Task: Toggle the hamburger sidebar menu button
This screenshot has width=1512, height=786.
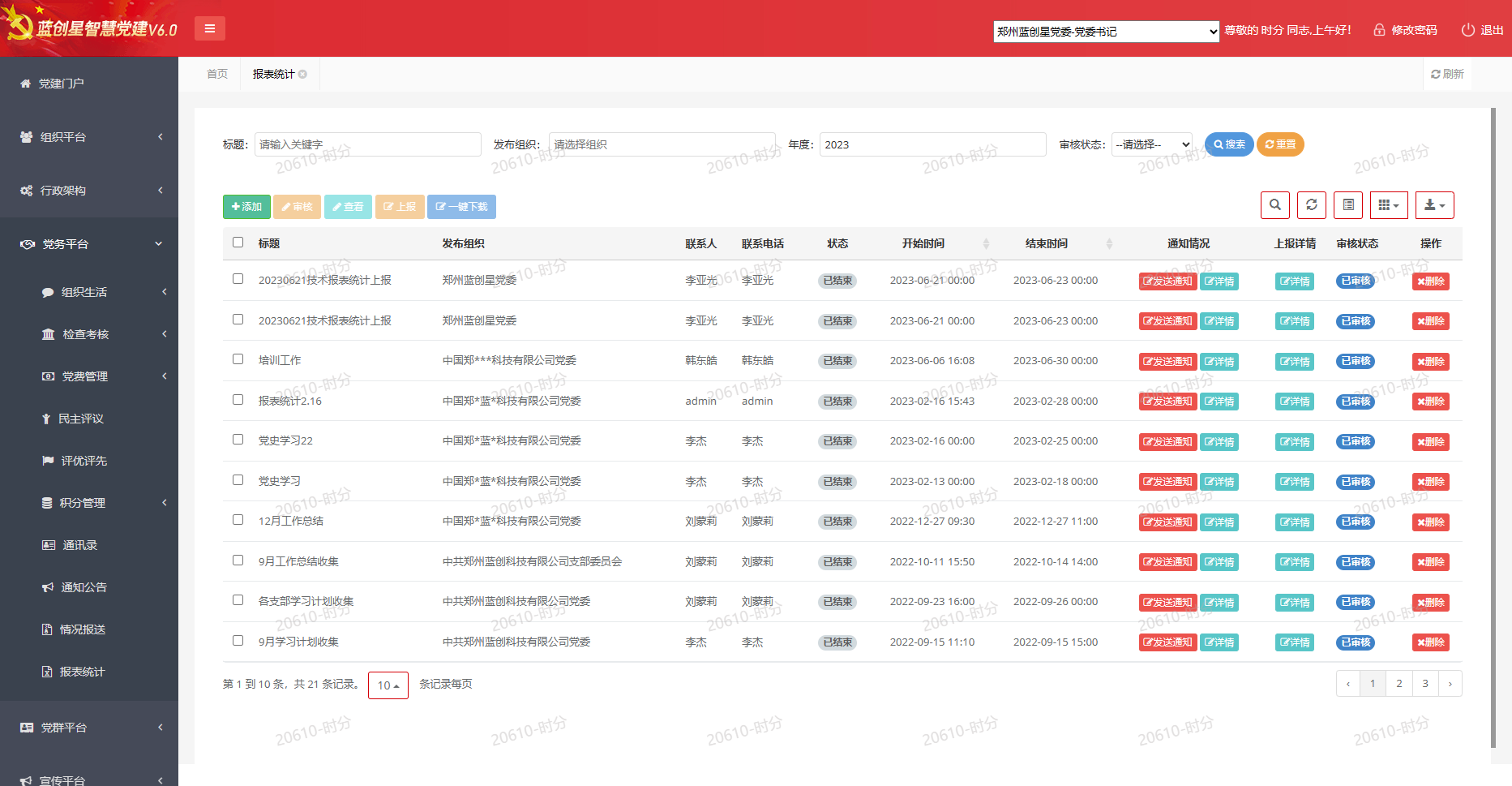Action: tap(209, 28)
